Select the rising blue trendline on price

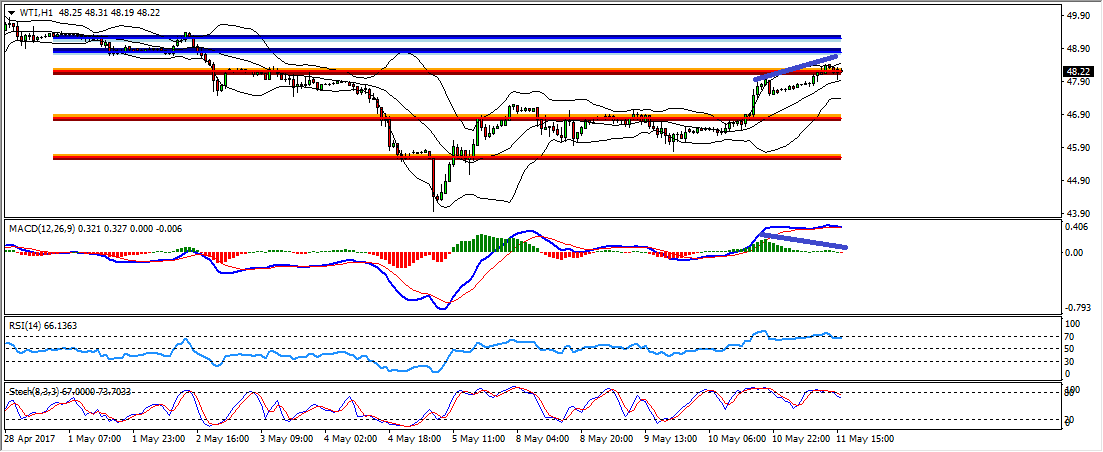tap(796, 67)
